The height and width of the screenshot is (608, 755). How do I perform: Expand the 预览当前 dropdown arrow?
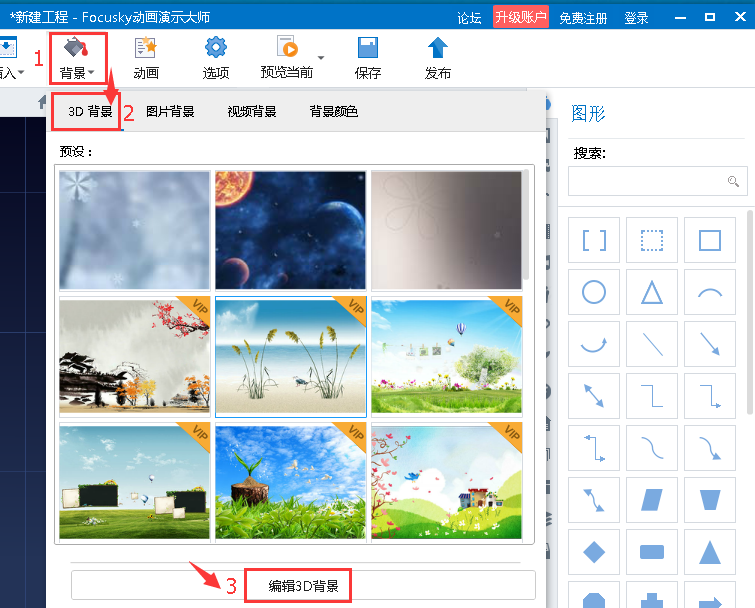[x=322, y=58]
